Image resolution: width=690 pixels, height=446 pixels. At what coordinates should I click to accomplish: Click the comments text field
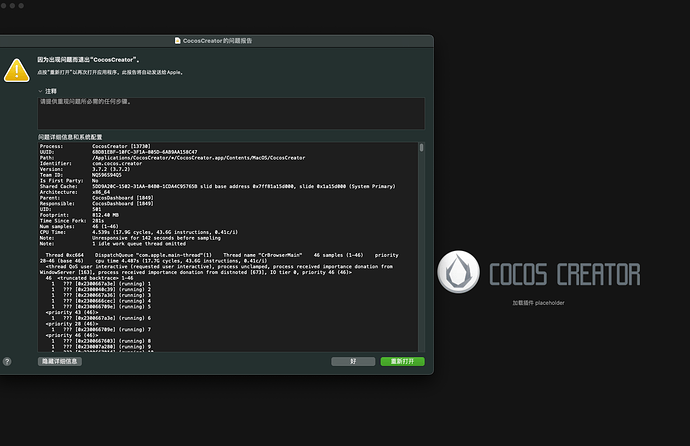[x=231, y=113]
